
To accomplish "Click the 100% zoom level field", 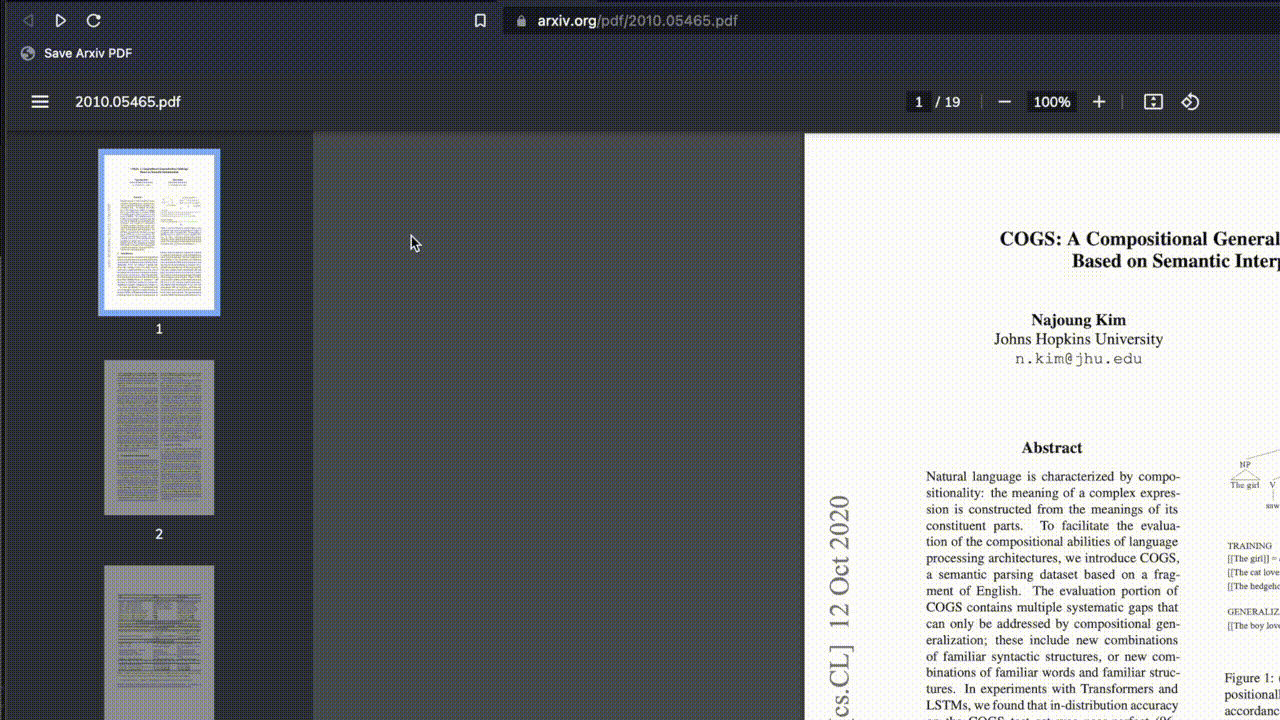I will coord(1052,102).
